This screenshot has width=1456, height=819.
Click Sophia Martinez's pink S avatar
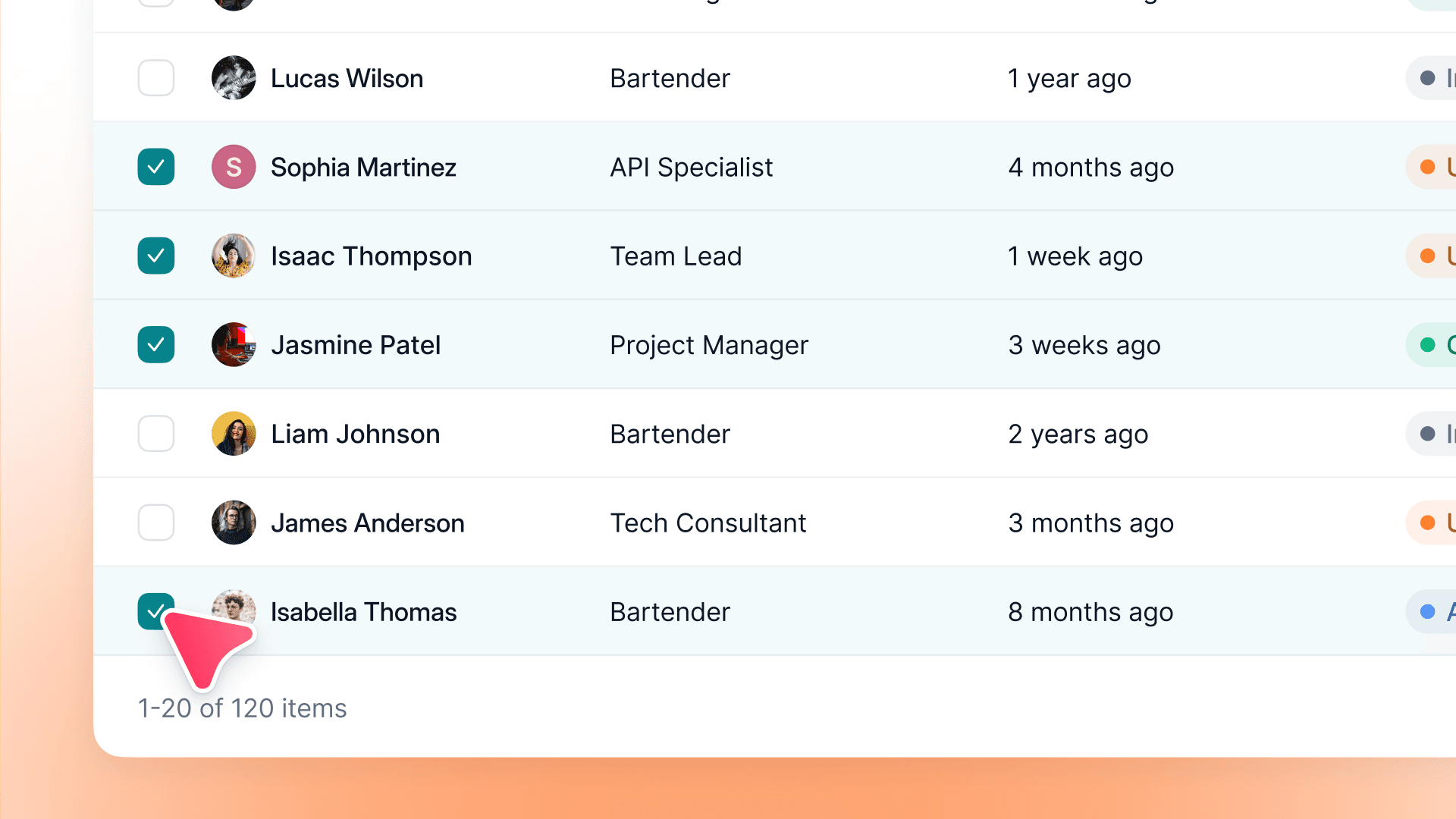point(234,167)
